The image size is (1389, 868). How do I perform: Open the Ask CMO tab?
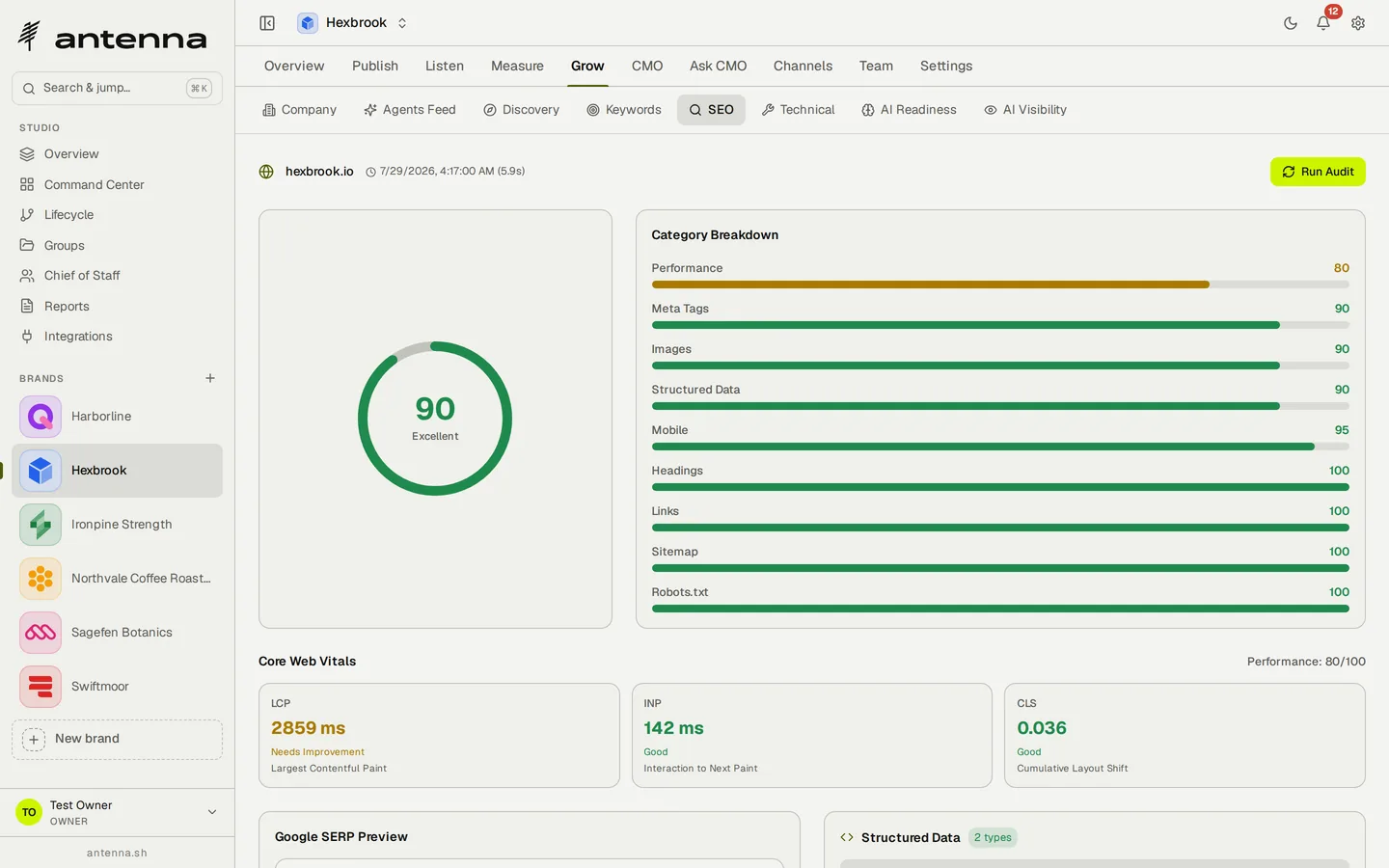click(718, 66)
